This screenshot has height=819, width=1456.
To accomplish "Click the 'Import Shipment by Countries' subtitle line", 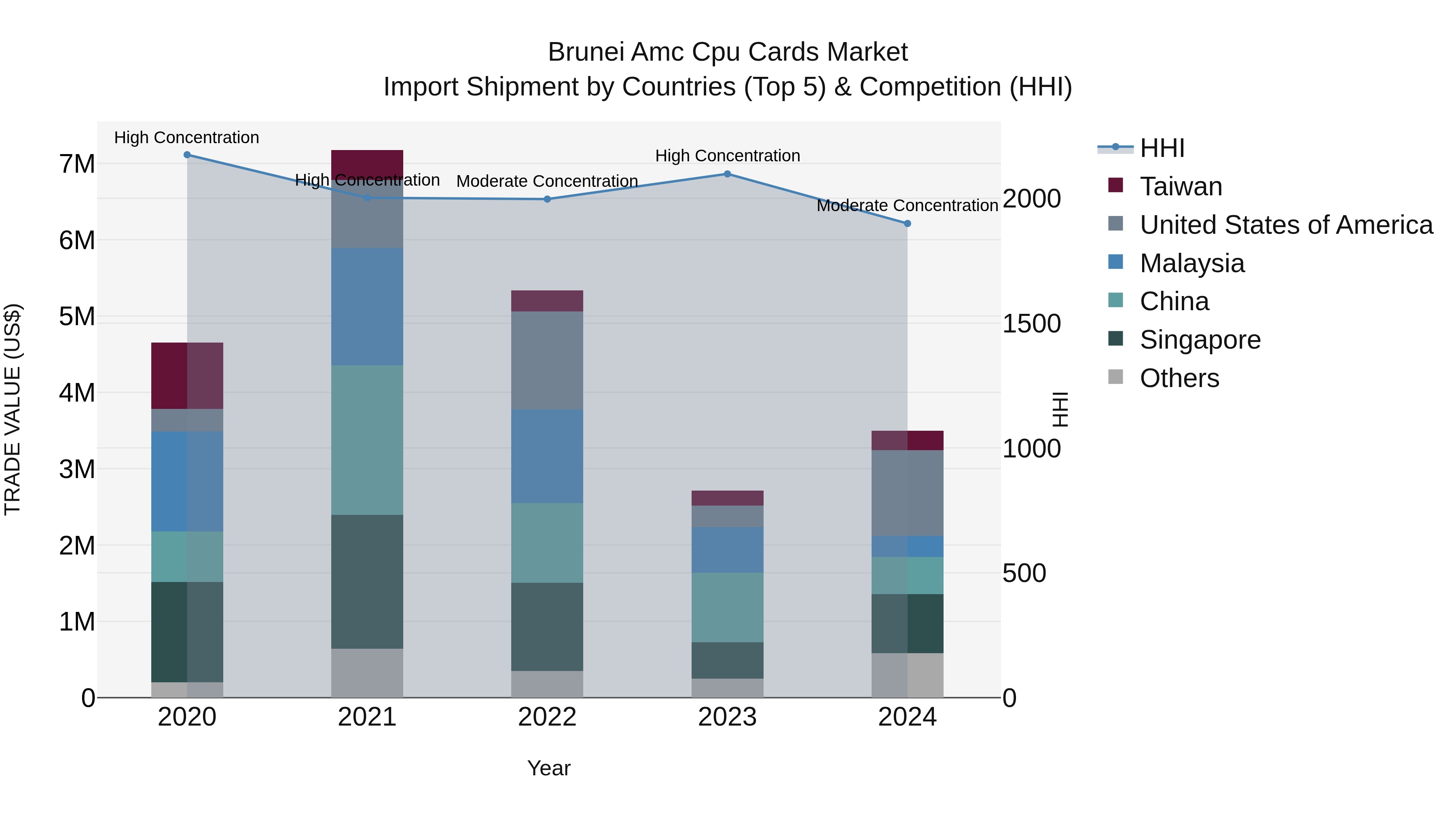I will coord(728,87).
